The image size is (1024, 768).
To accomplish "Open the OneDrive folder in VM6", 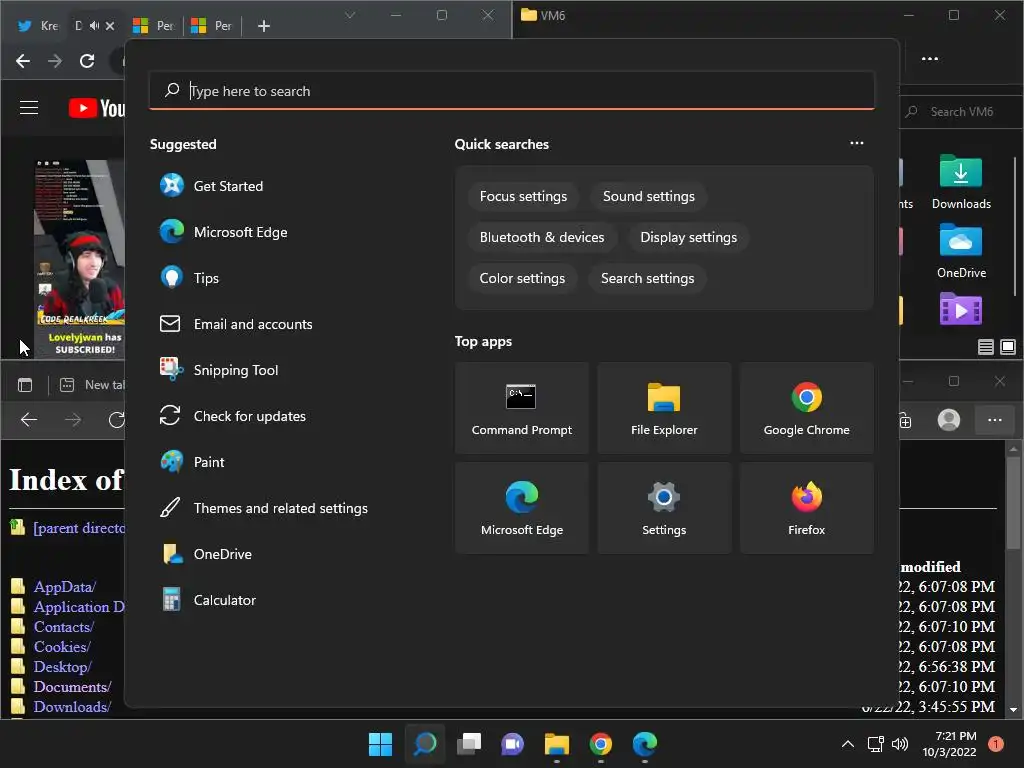I will (961, 251).
